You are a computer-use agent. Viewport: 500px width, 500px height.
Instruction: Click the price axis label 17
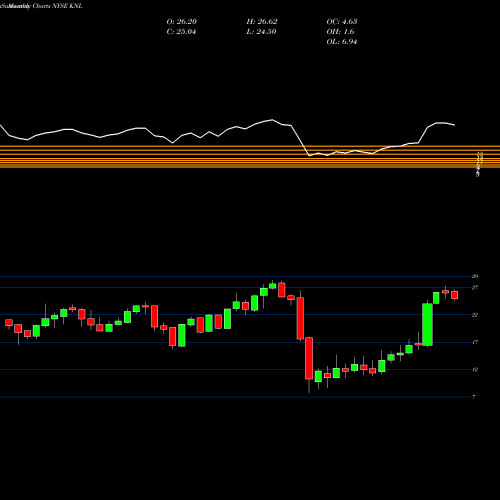click(x=475, y=342)
